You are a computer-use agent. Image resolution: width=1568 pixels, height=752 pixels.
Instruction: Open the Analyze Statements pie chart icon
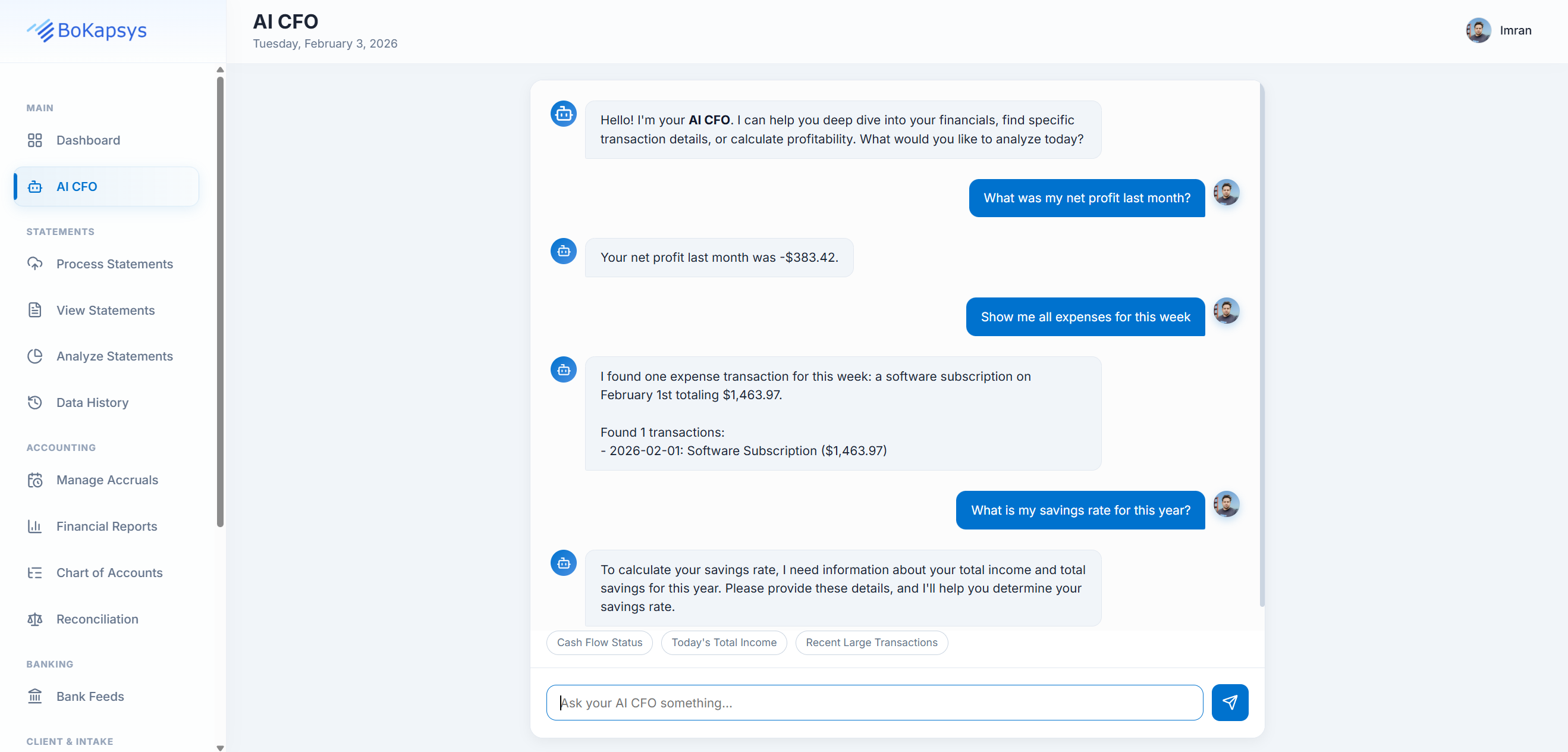[35, 356]
